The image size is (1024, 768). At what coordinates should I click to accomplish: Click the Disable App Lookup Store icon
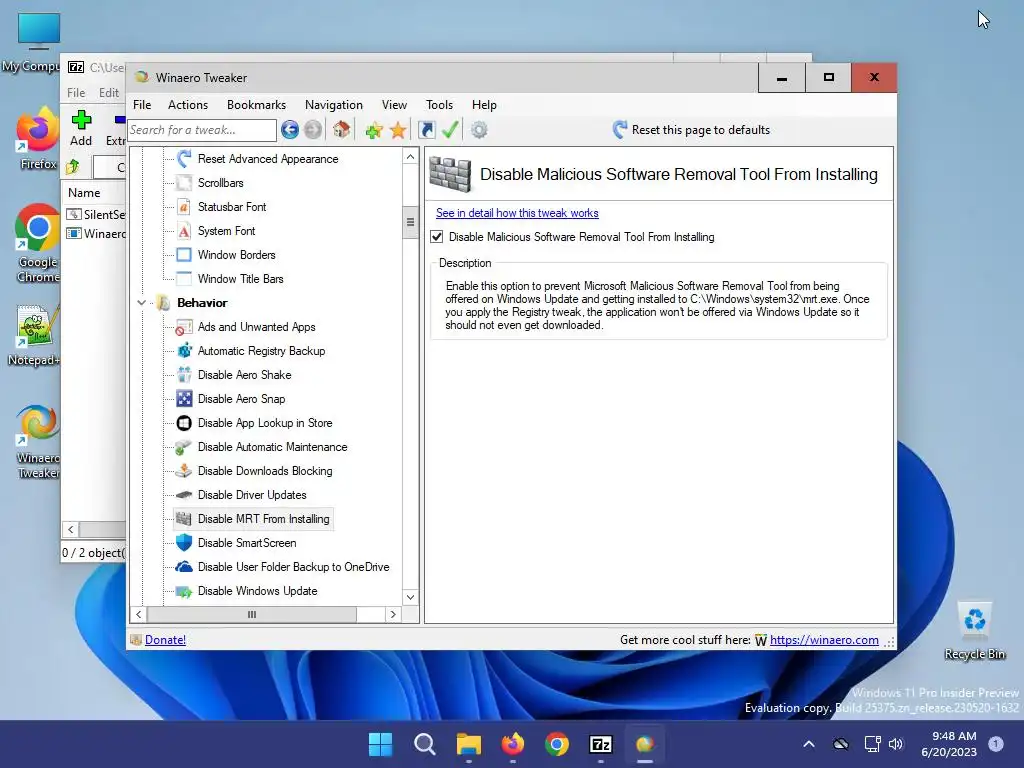pyautogui.click(x=184, y=423)
